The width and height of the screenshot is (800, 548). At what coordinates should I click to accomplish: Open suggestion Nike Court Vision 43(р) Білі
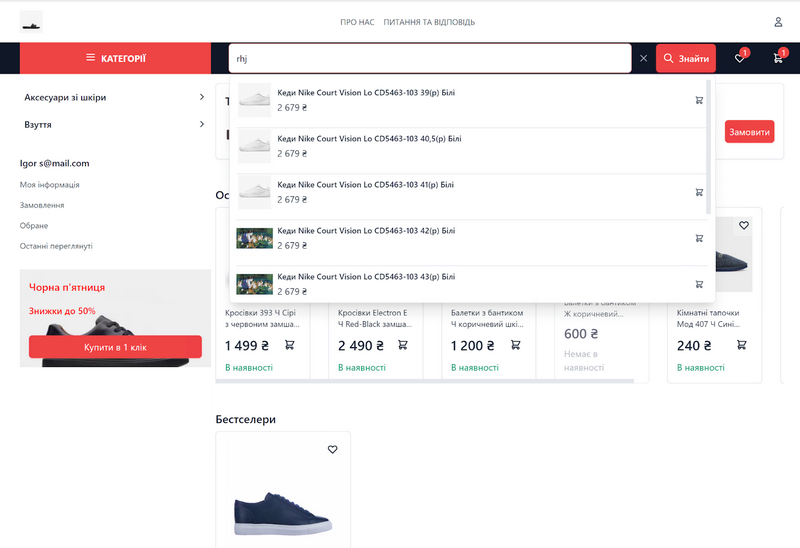pos(366,276)
